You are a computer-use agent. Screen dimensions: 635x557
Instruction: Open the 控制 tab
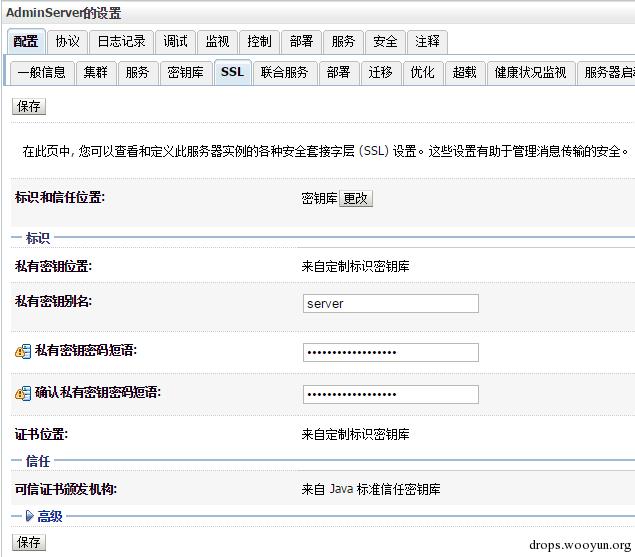click(260, 41)
